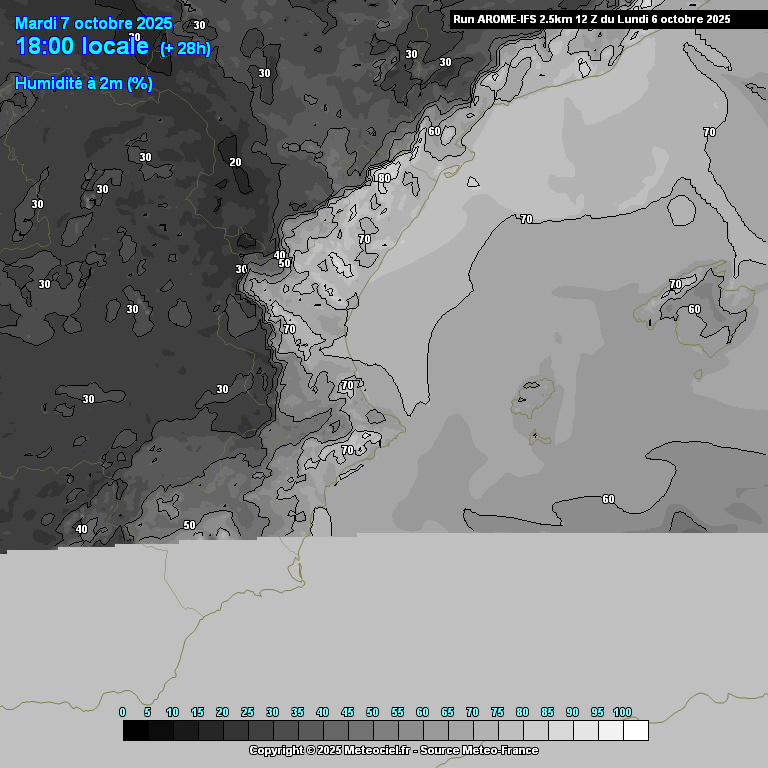Click the "18:00 locale" time label
The image size is (768, 768).
coord(82,46)
